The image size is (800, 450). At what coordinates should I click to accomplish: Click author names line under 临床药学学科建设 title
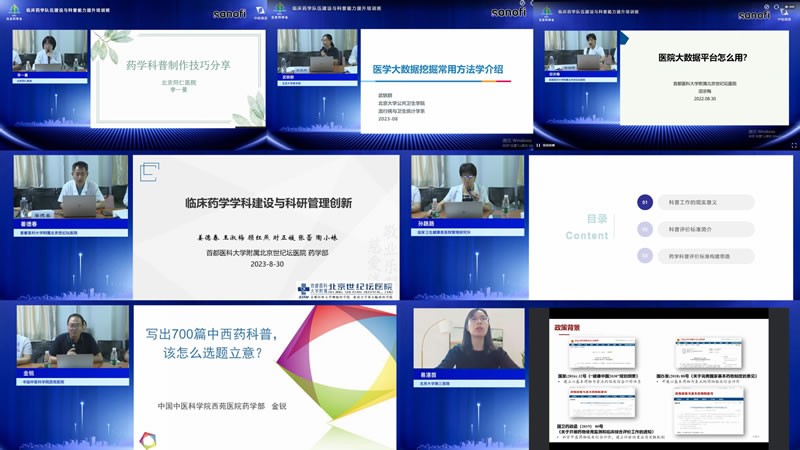(267, 238)
